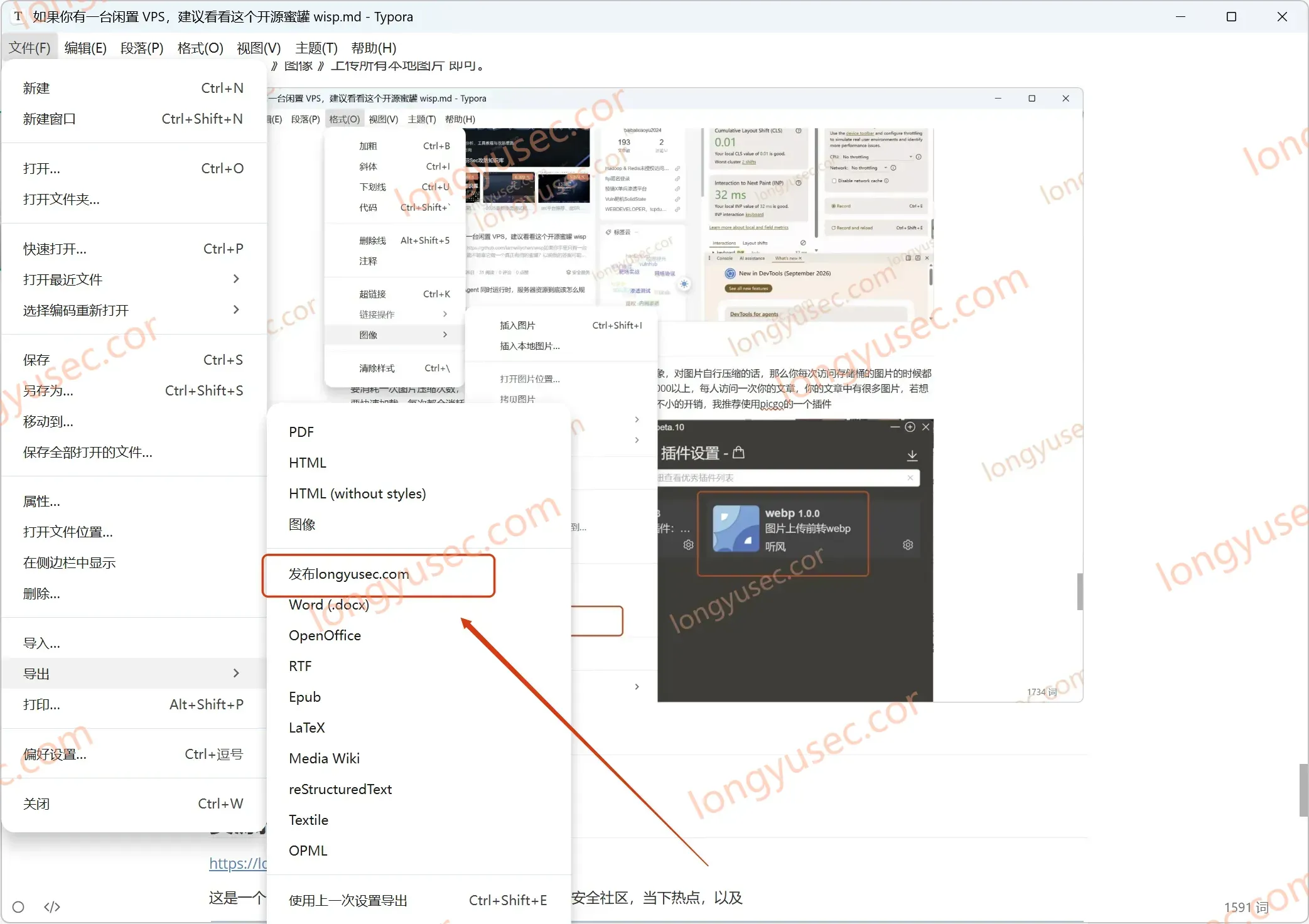1309x924 pixels.
Task: Select 移动到... entry
Action: 133,421
